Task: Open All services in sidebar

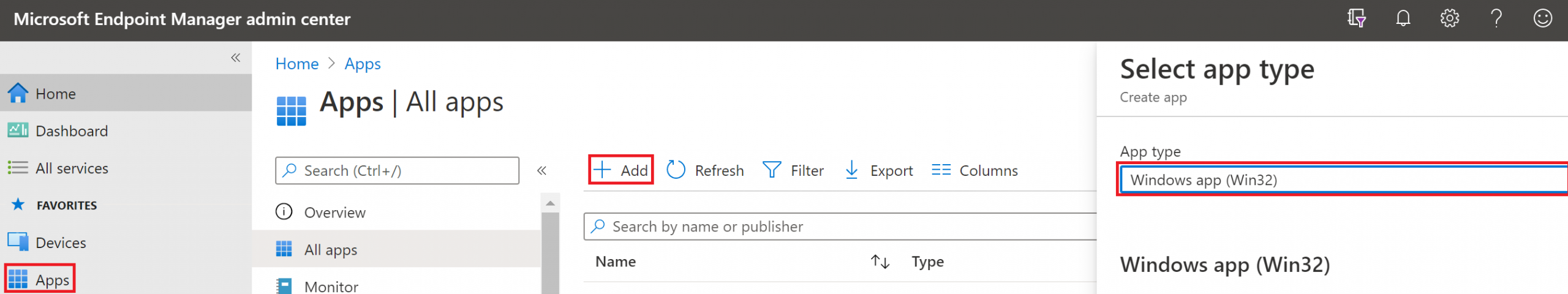Action: click(x=126, y=168)
